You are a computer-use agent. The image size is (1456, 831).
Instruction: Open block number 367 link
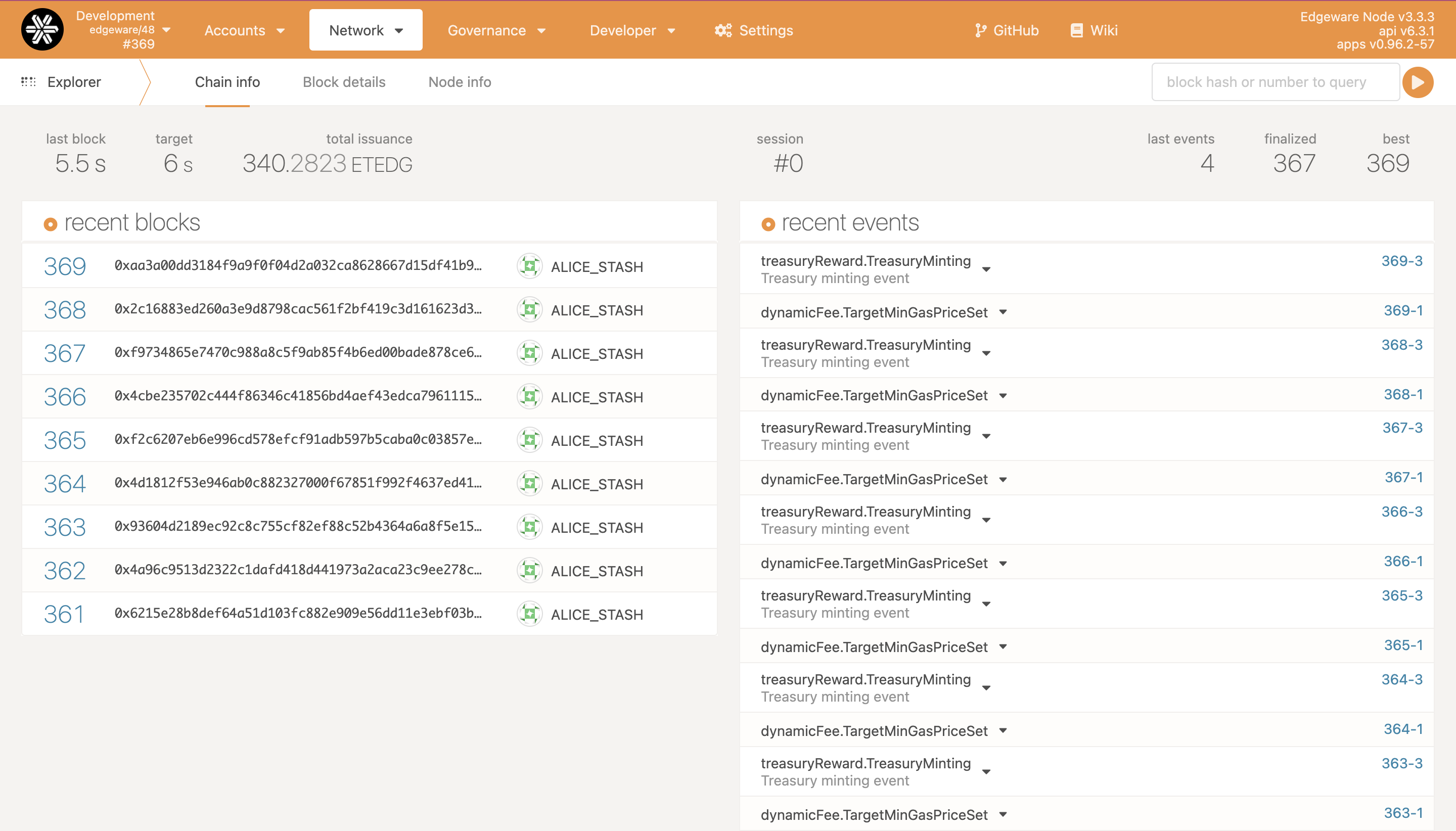point(65,353)
